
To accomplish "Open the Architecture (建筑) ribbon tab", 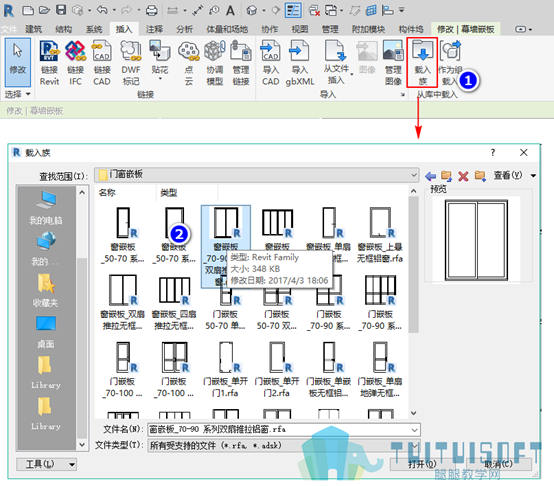I will 34,29.
